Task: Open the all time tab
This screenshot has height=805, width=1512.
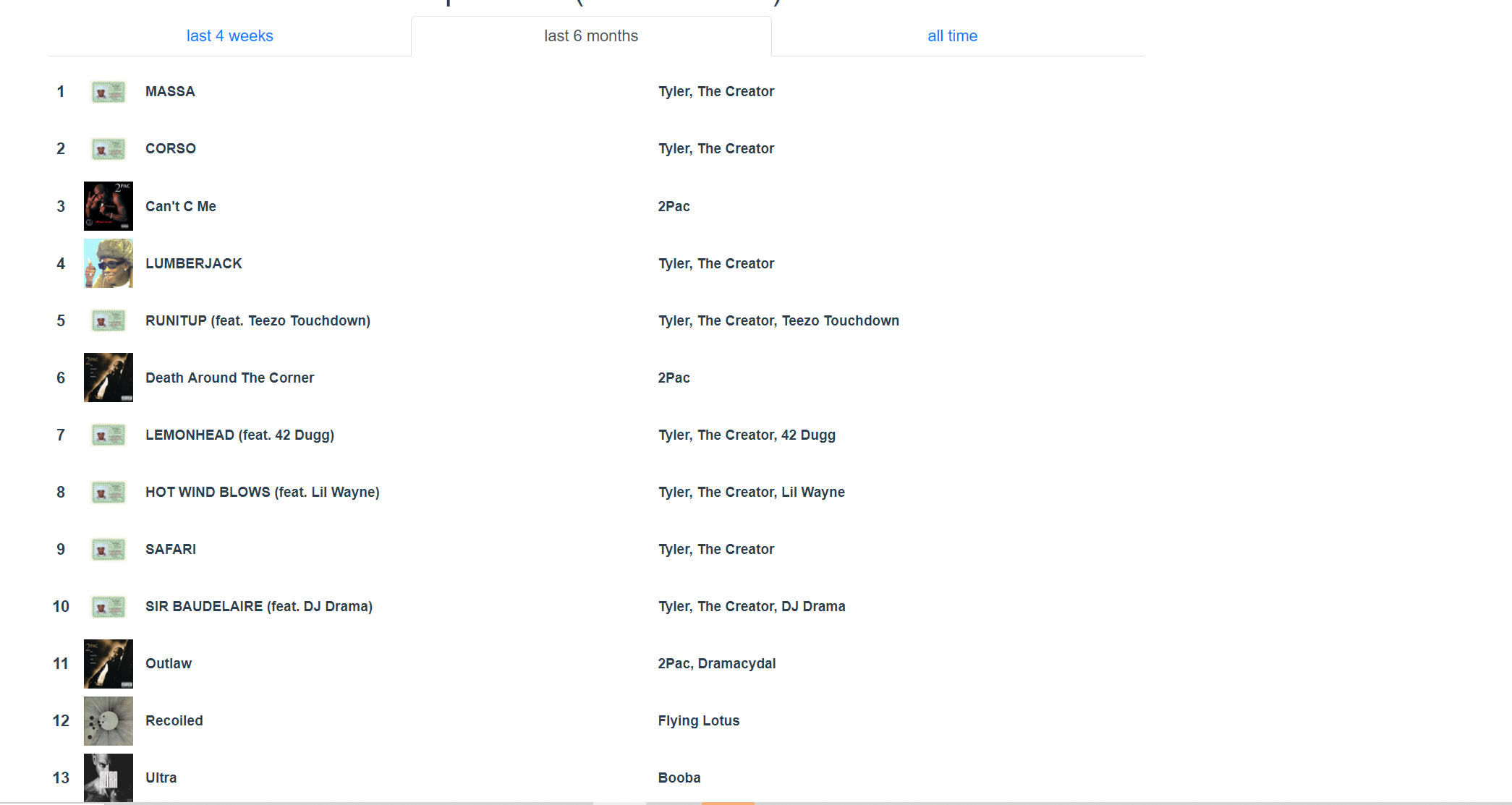Action: tap(952, 36)
